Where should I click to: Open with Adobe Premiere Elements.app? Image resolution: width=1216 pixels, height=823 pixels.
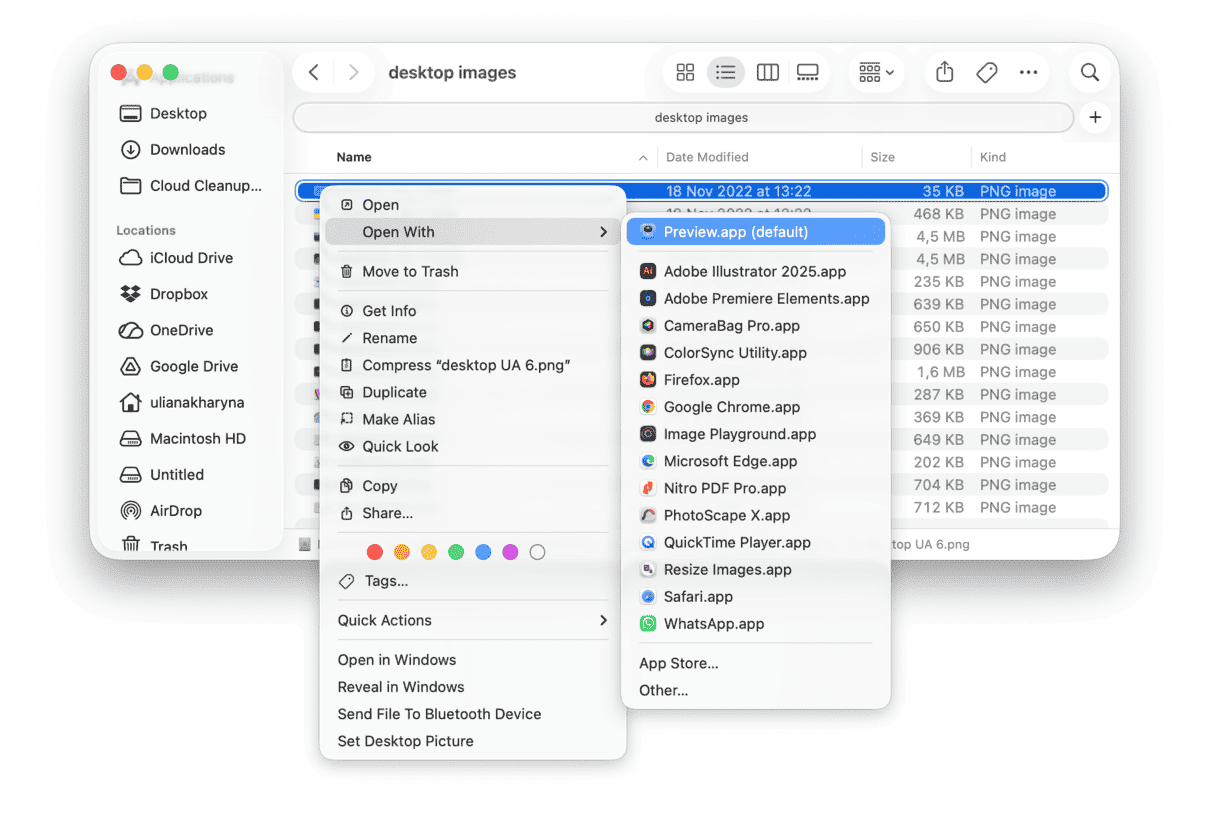pyautogui.click(x=755, y=298)
